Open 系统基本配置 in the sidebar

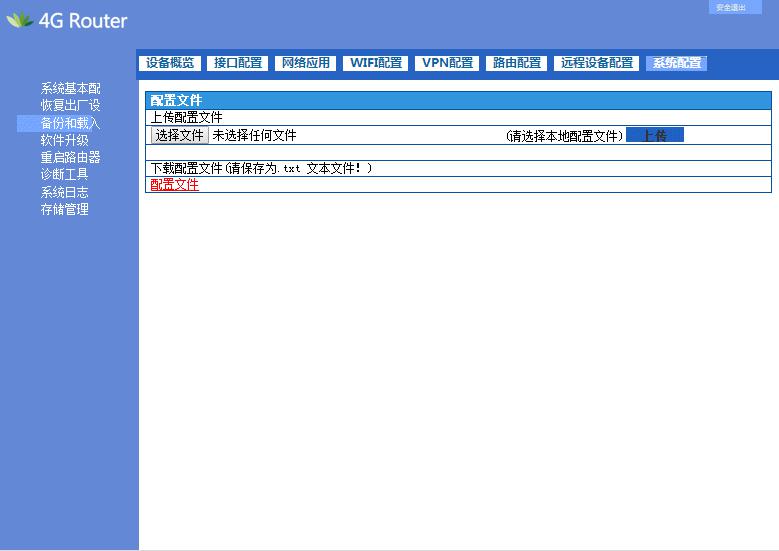(x=70, y=89)
